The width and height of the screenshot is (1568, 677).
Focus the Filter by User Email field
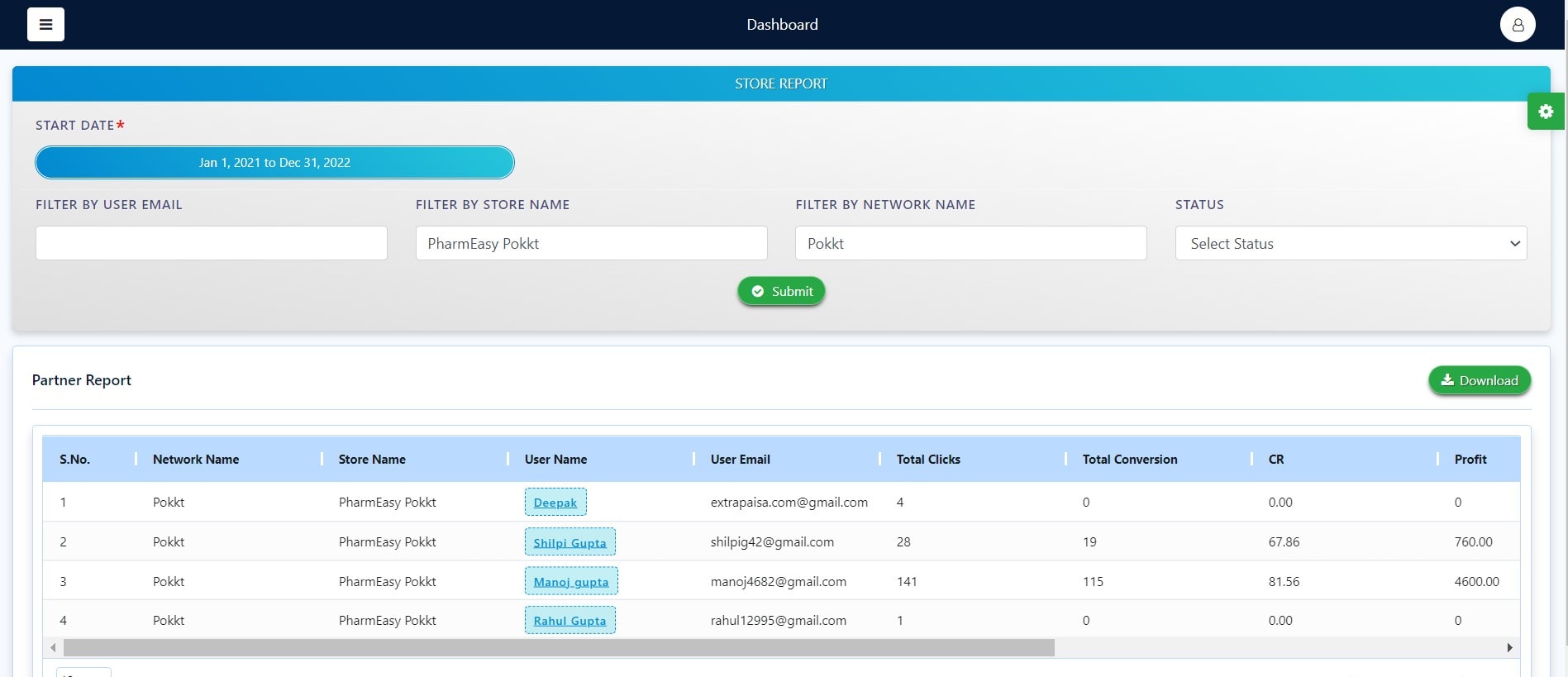212,243
